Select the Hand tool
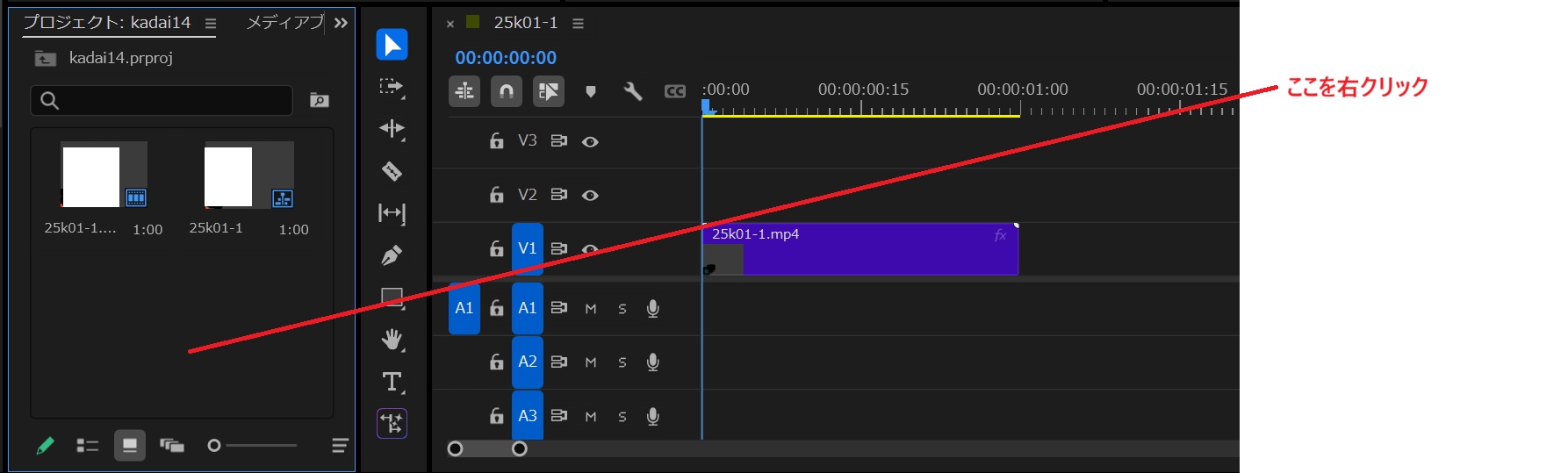The image size is (1568, 473). coord(392,340)
